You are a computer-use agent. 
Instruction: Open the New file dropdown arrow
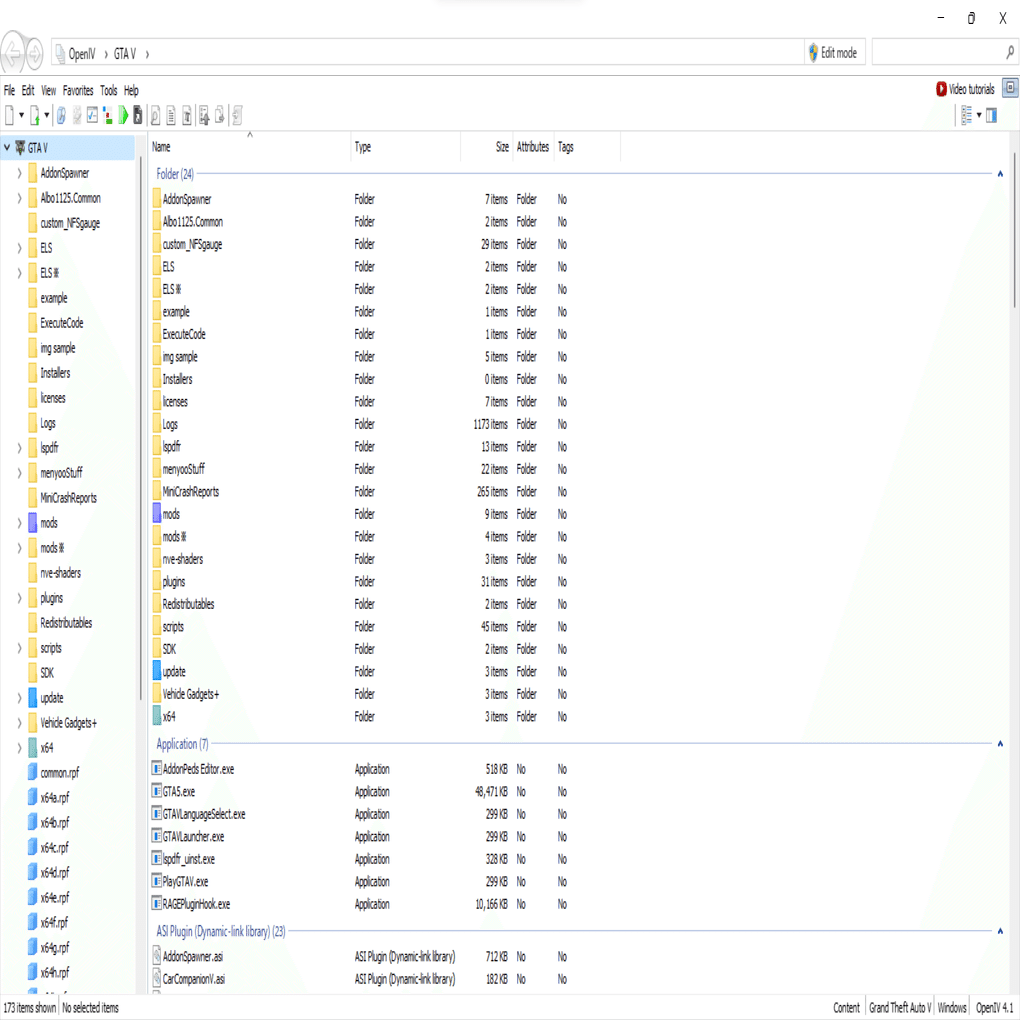pyautogui.click(x=21, y=116)
